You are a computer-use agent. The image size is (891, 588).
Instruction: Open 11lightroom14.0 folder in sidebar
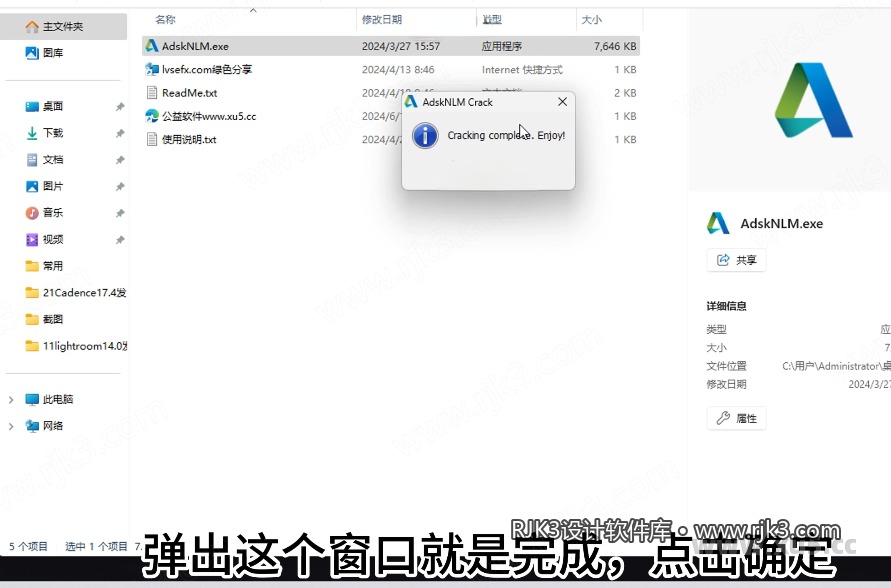click(x=84, y=346)
